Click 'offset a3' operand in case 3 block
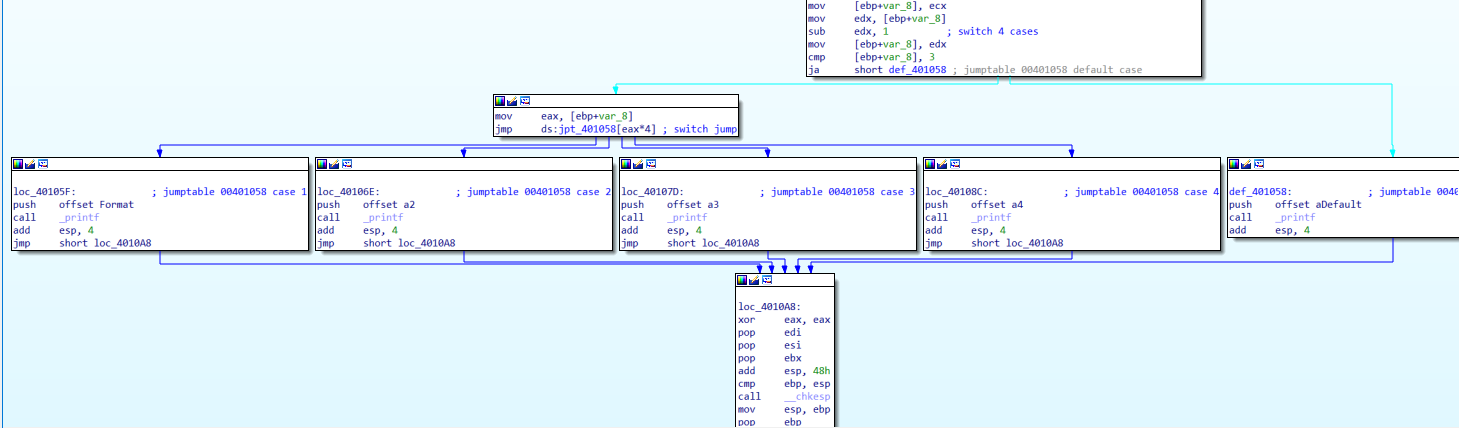 pos(693,205)
